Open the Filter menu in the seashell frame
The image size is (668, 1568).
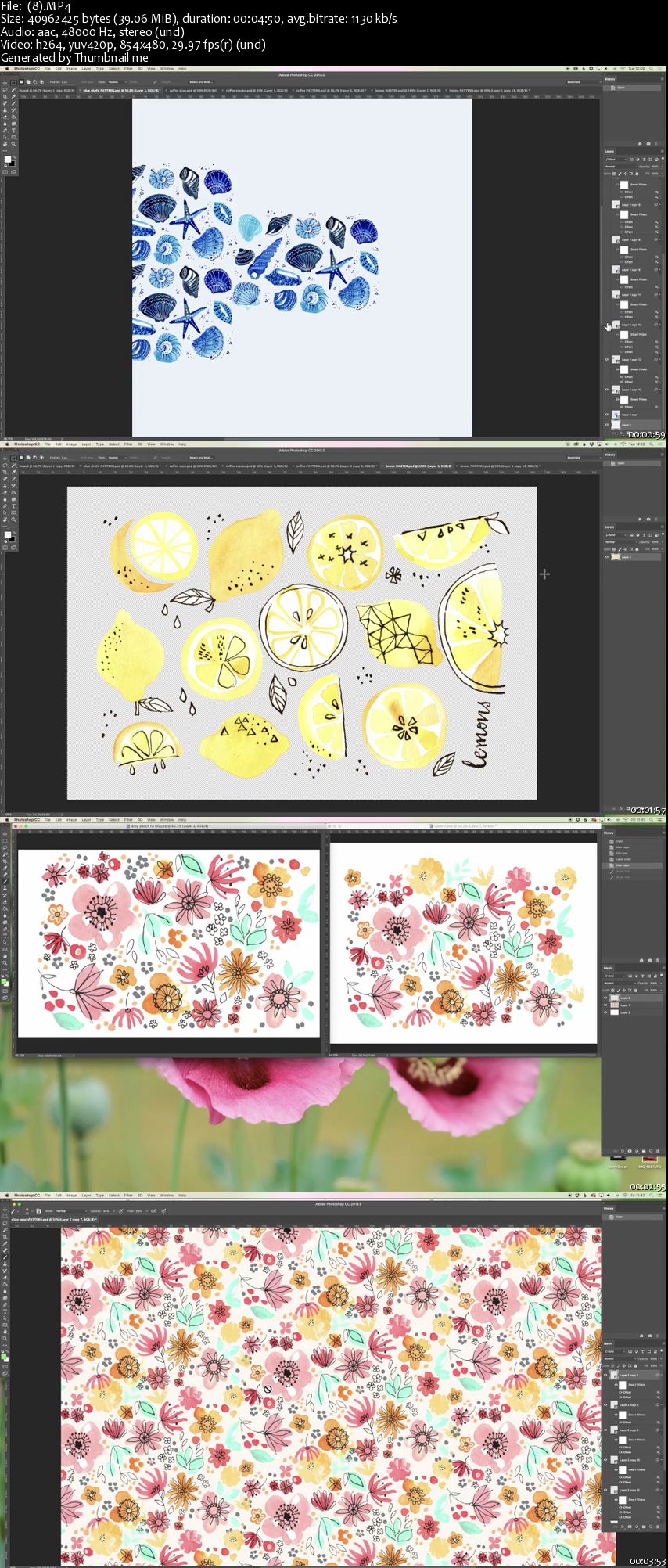pos(128,68)
